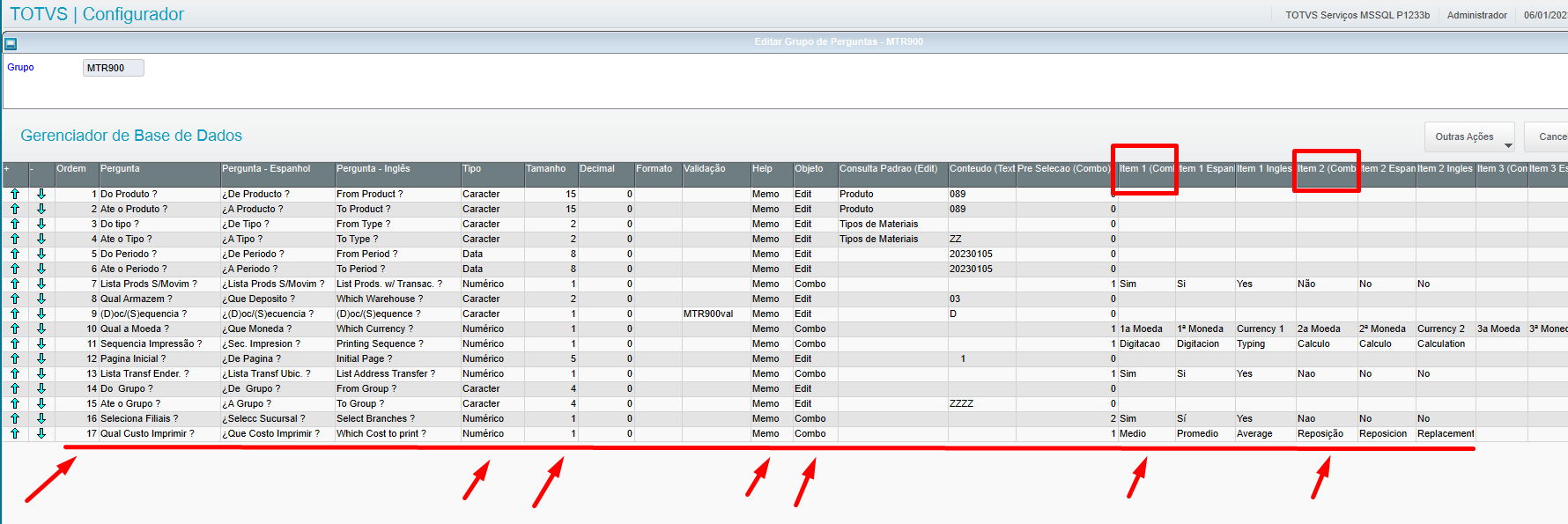Image resolution: width=1568 pixels, height=524 pixels.
Task: Click the Cancelar button
Action: pos(1547,137)
